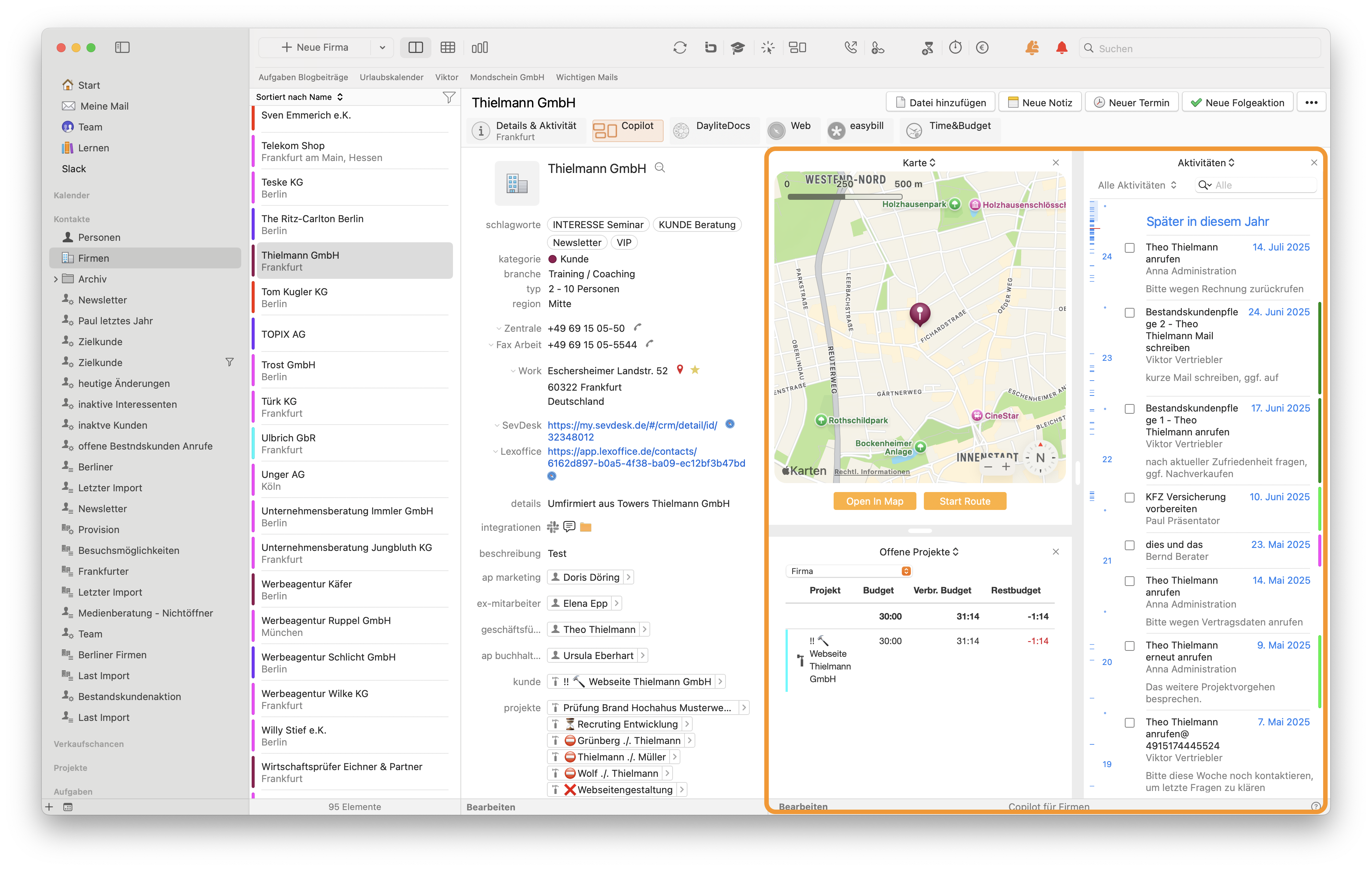Toggle the sidebar visibility icon
The width and height of the screenshot is (1372, 870).
coord(122,47)
